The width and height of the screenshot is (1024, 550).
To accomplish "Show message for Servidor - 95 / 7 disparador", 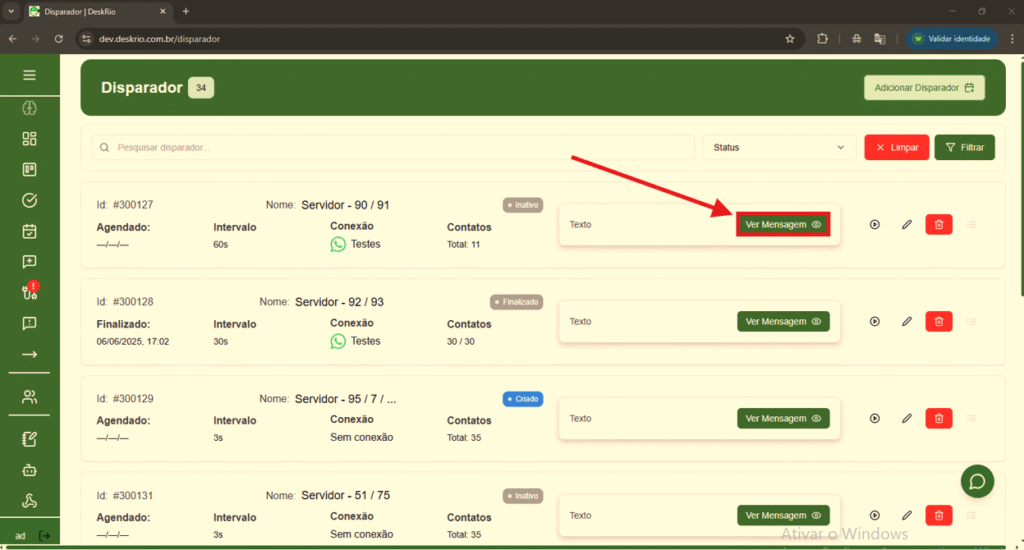I will click(x=783, y=418).
